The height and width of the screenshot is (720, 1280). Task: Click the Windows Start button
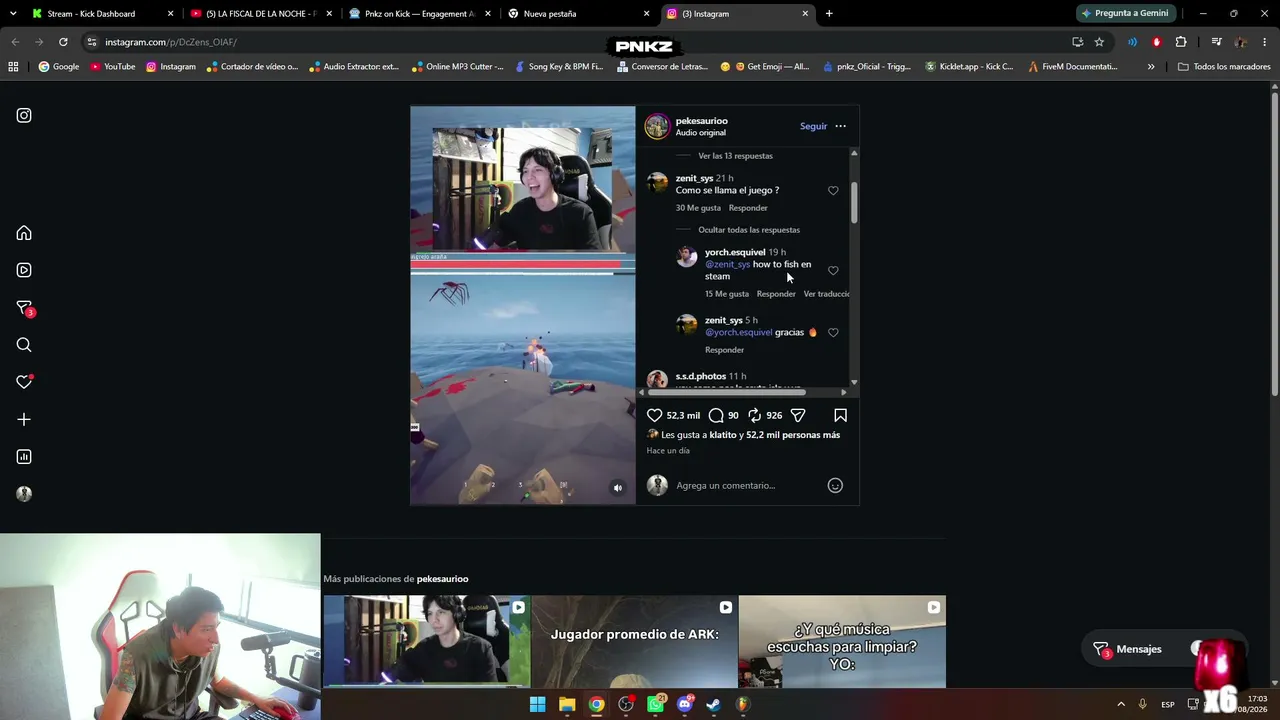(x=537, y=704)
